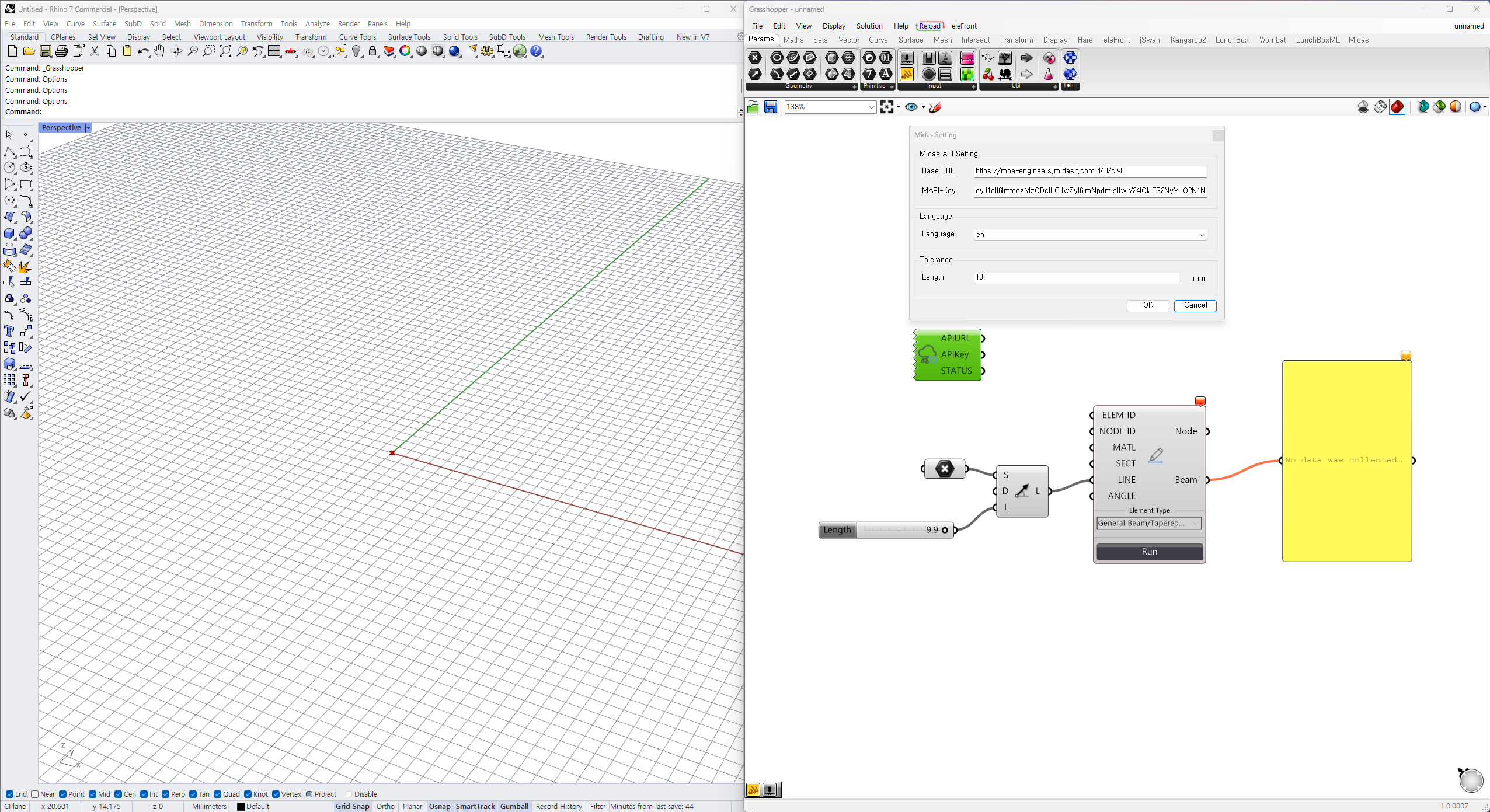Screen dimensions: 1490x812
Task: Enable Disable osnap checkbox
Action: pyautogui.click(x=349, y=794)
